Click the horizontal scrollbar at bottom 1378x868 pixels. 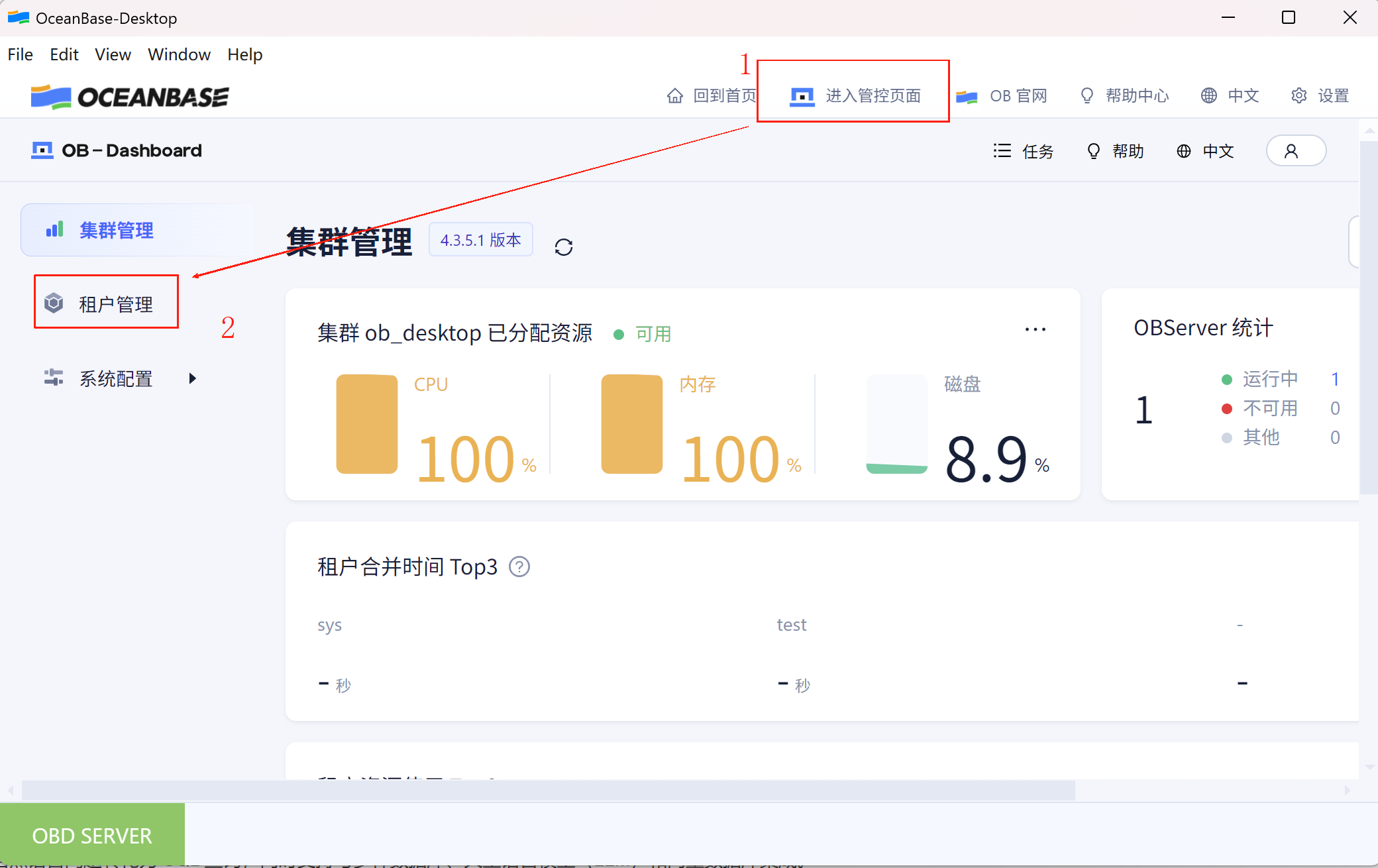point(549,790)
